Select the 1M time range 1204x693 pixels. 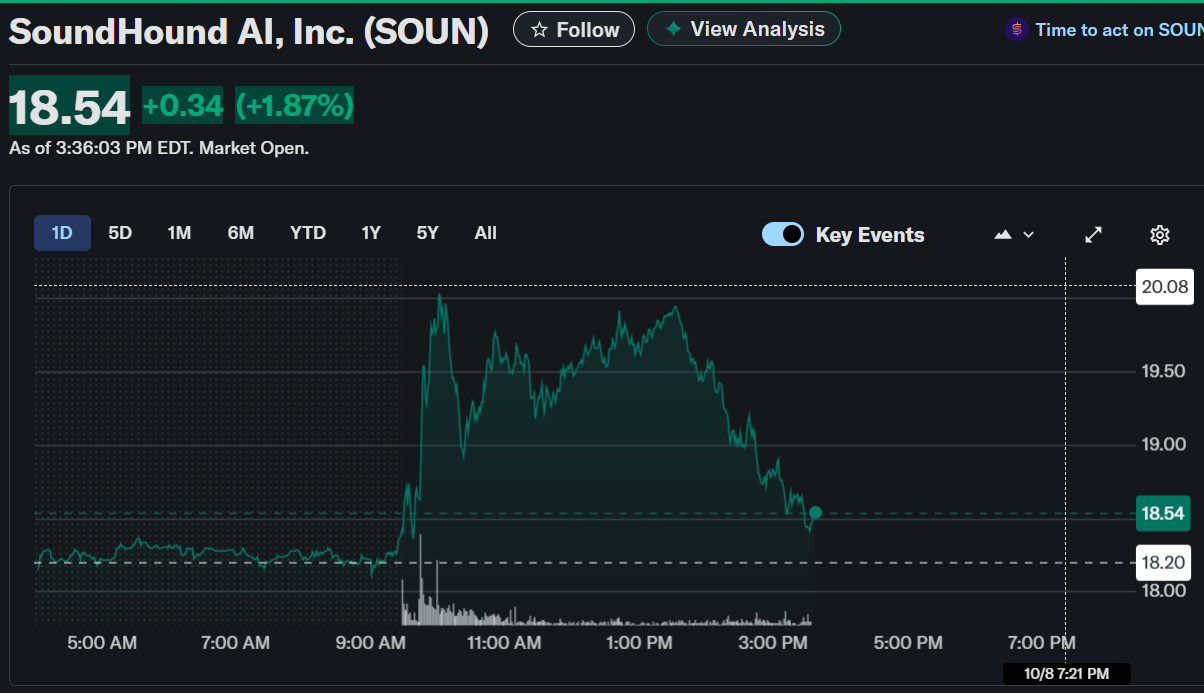[179, 233]
